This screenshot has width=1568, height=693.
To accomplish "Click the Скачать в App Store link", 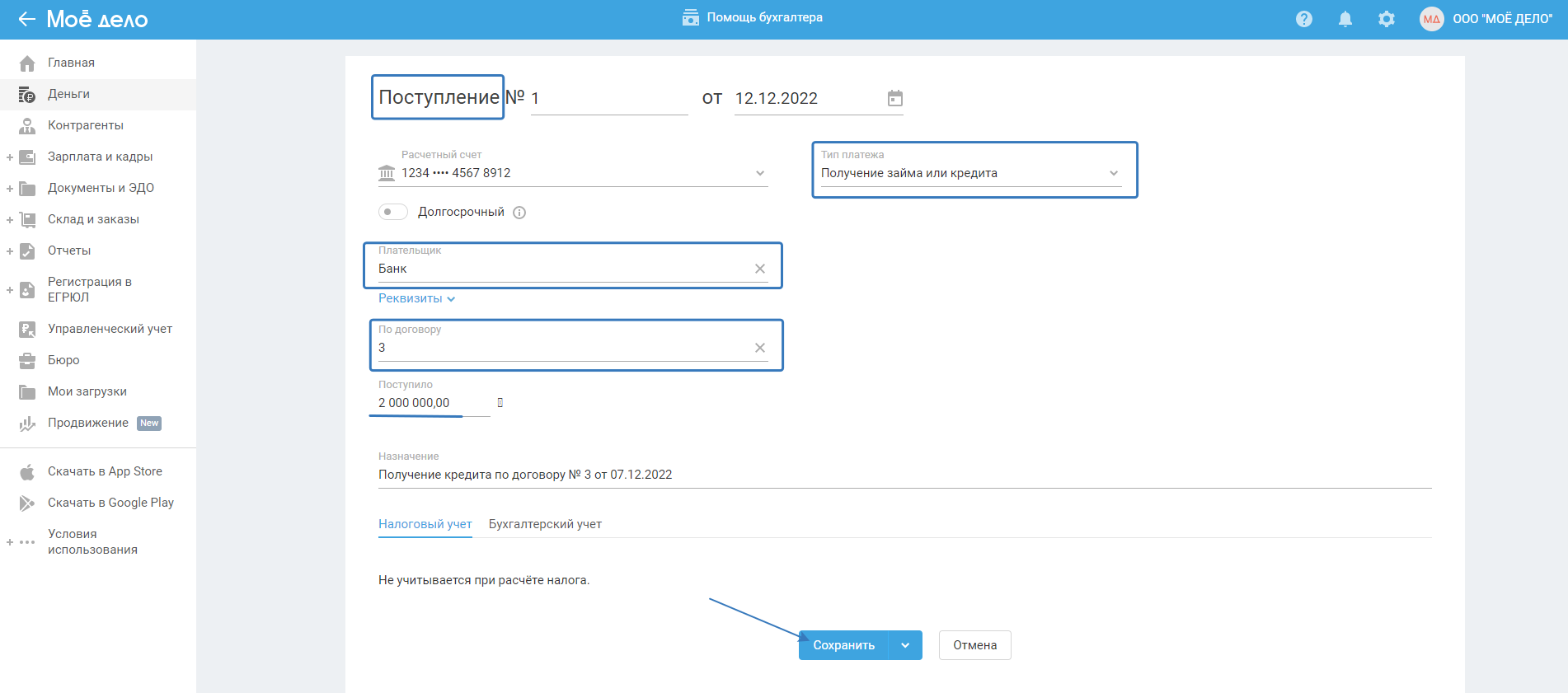I will tap(105, 471).
